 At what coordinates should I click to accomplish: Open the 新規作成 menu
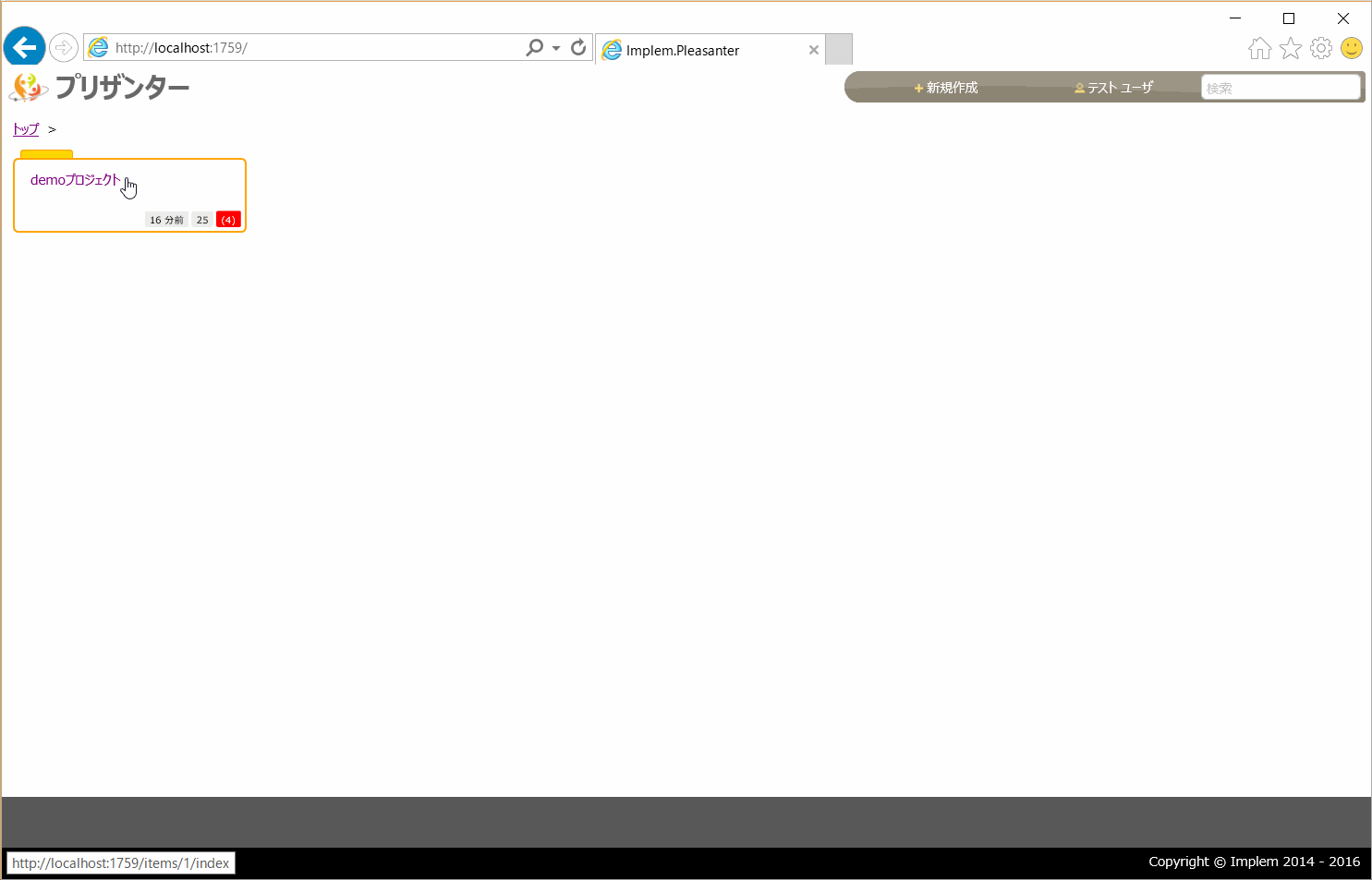click(x=946, y=88)
